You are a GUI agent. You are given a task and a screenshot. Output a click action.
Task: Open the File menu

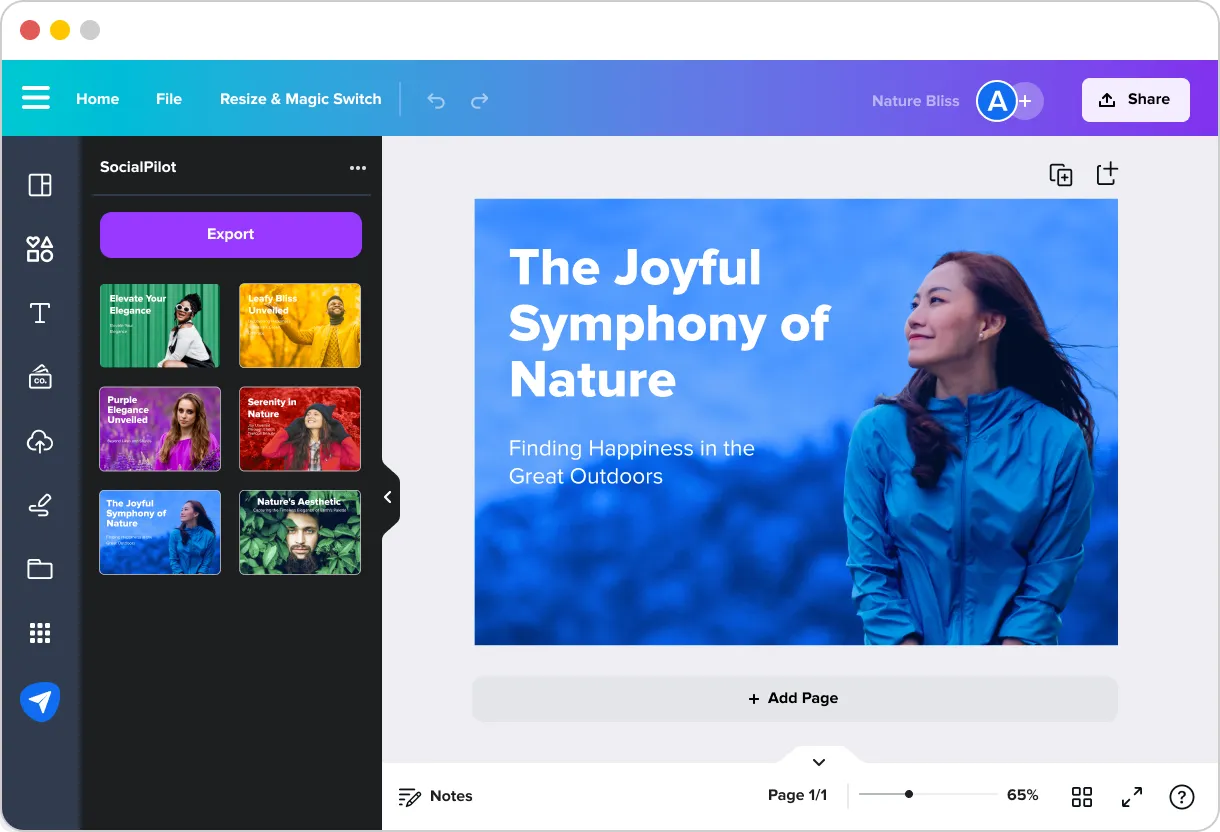[x=168, y=99]
